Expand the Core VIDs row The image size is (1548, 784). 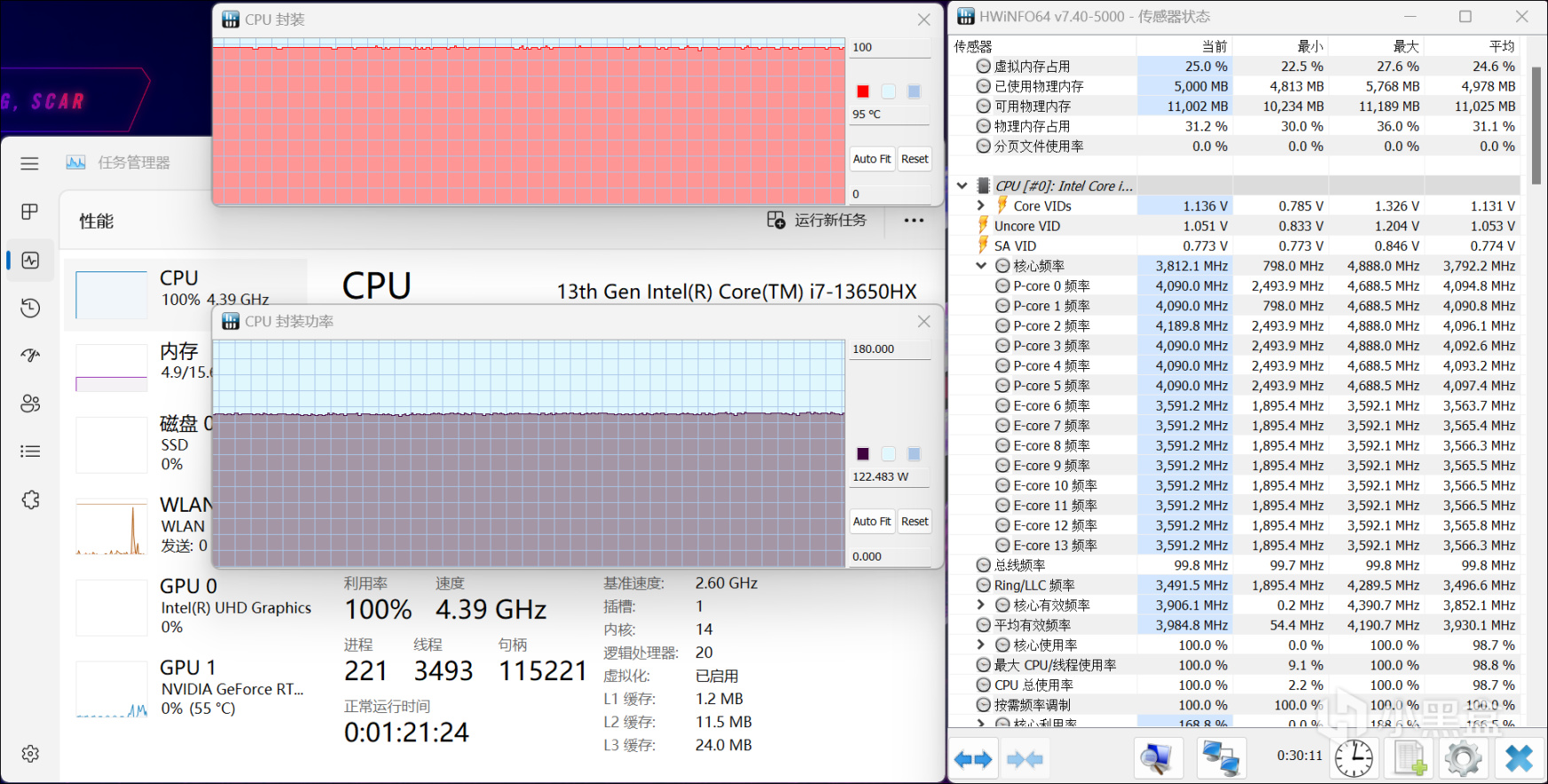coord(981,206)
